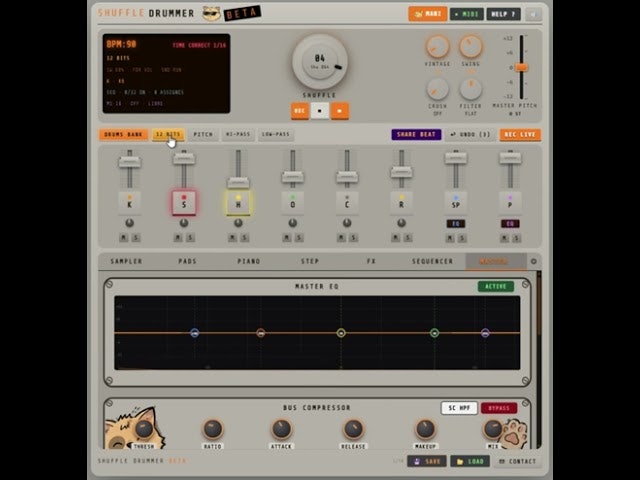The image size is (640, 480).
Task: Mute the R channel
Action: point(396,238)
